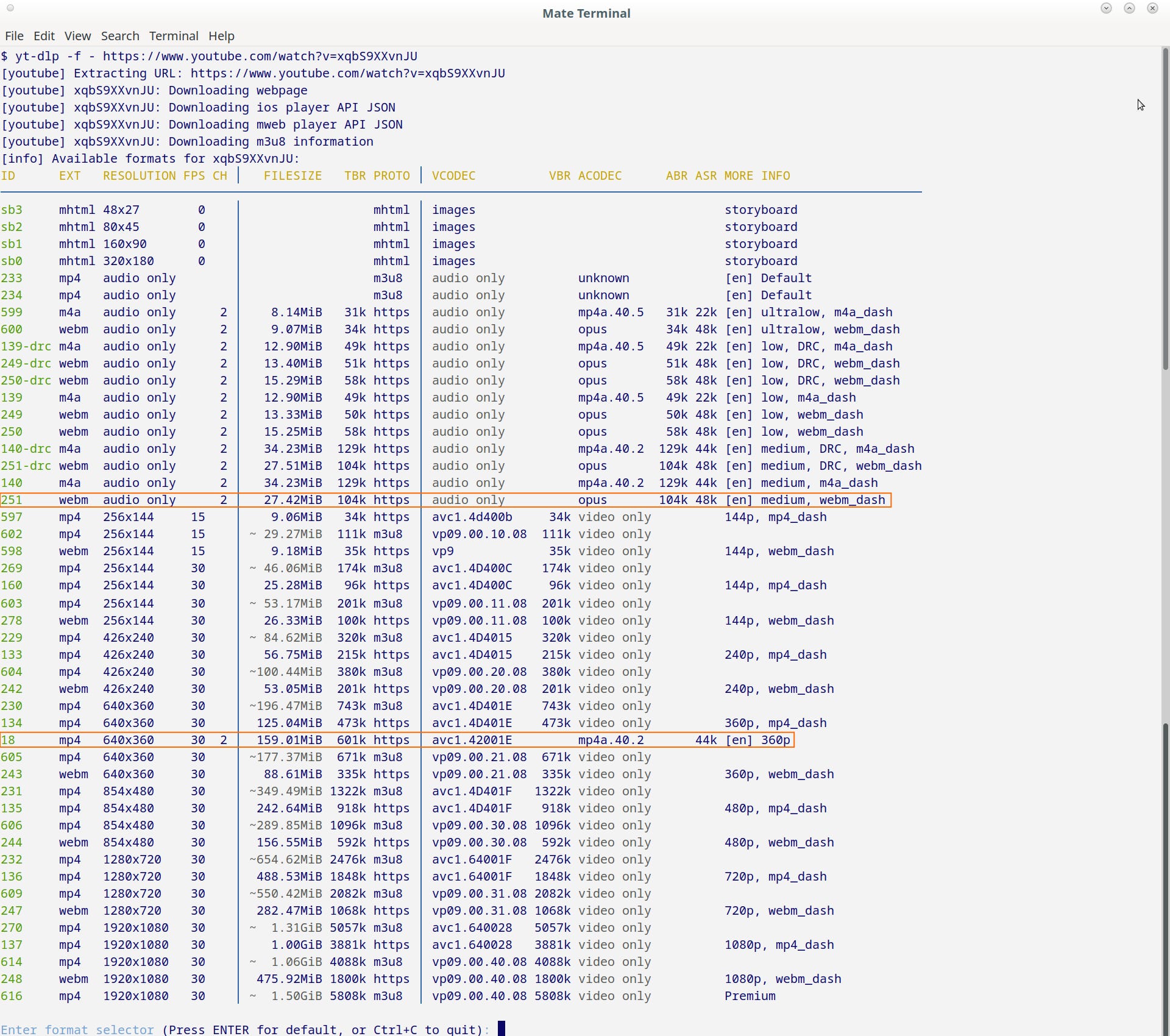Click format ID 234
Image resolution: width=1170 pixels, height=1036 pixels.
[12, 295]
